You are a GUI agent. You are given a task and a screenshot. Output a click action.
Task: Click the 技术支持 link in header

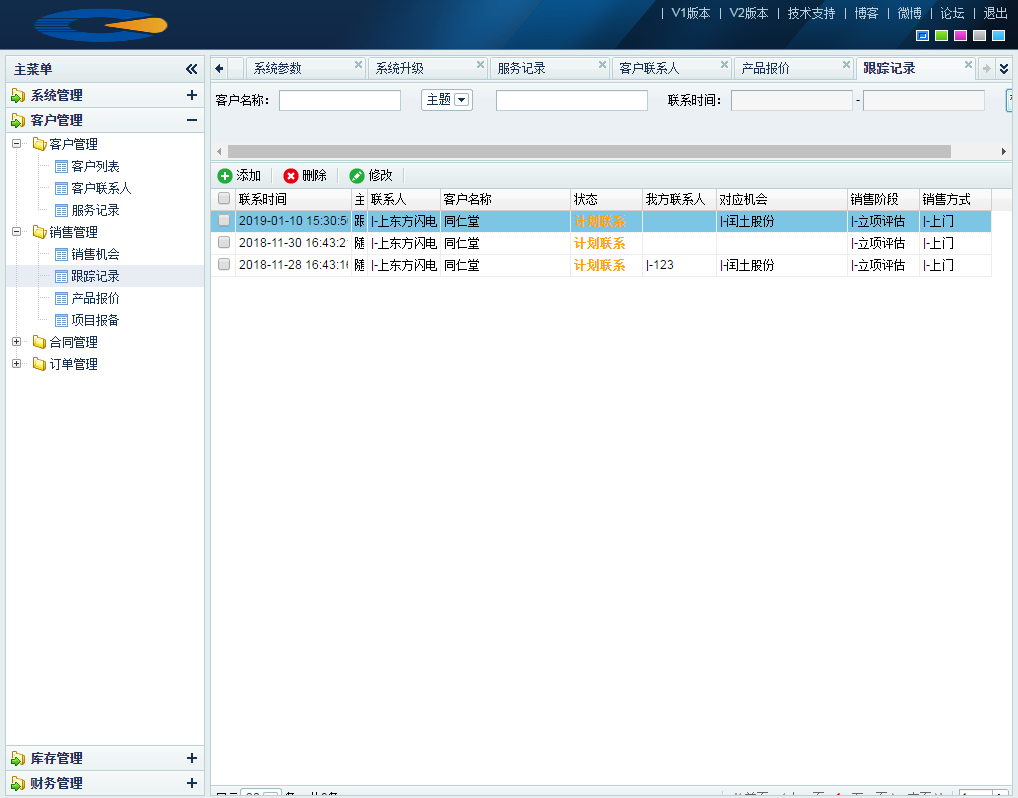811,13
